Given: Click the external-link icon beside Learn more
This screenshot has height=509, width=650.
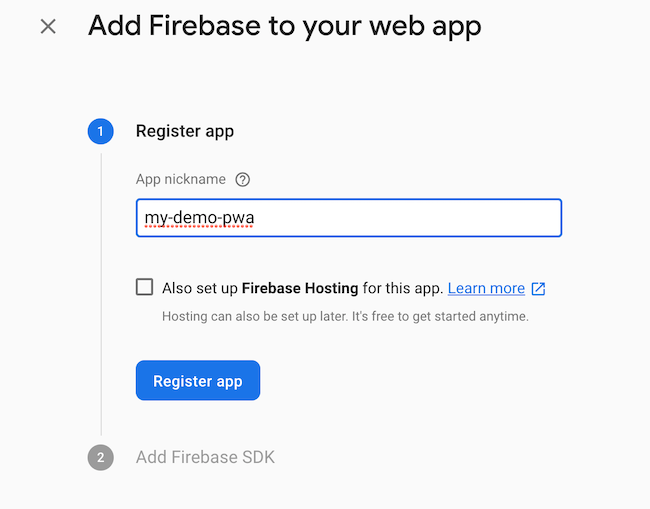Looking at the screenshot, I should coord(538,288).
